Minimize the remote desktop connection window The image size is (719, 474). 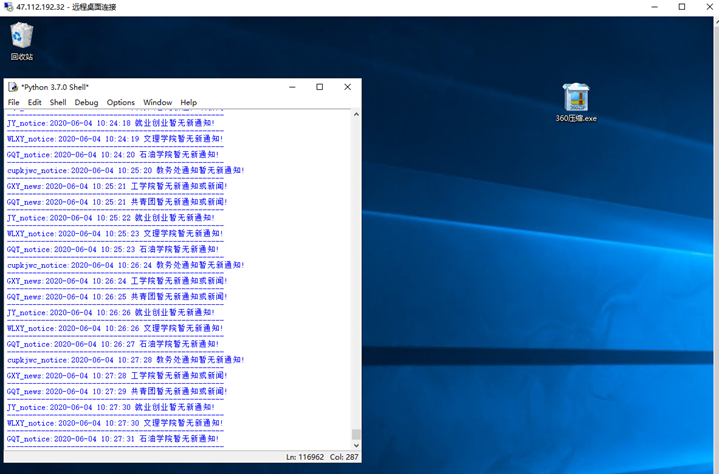coord(654,7)
